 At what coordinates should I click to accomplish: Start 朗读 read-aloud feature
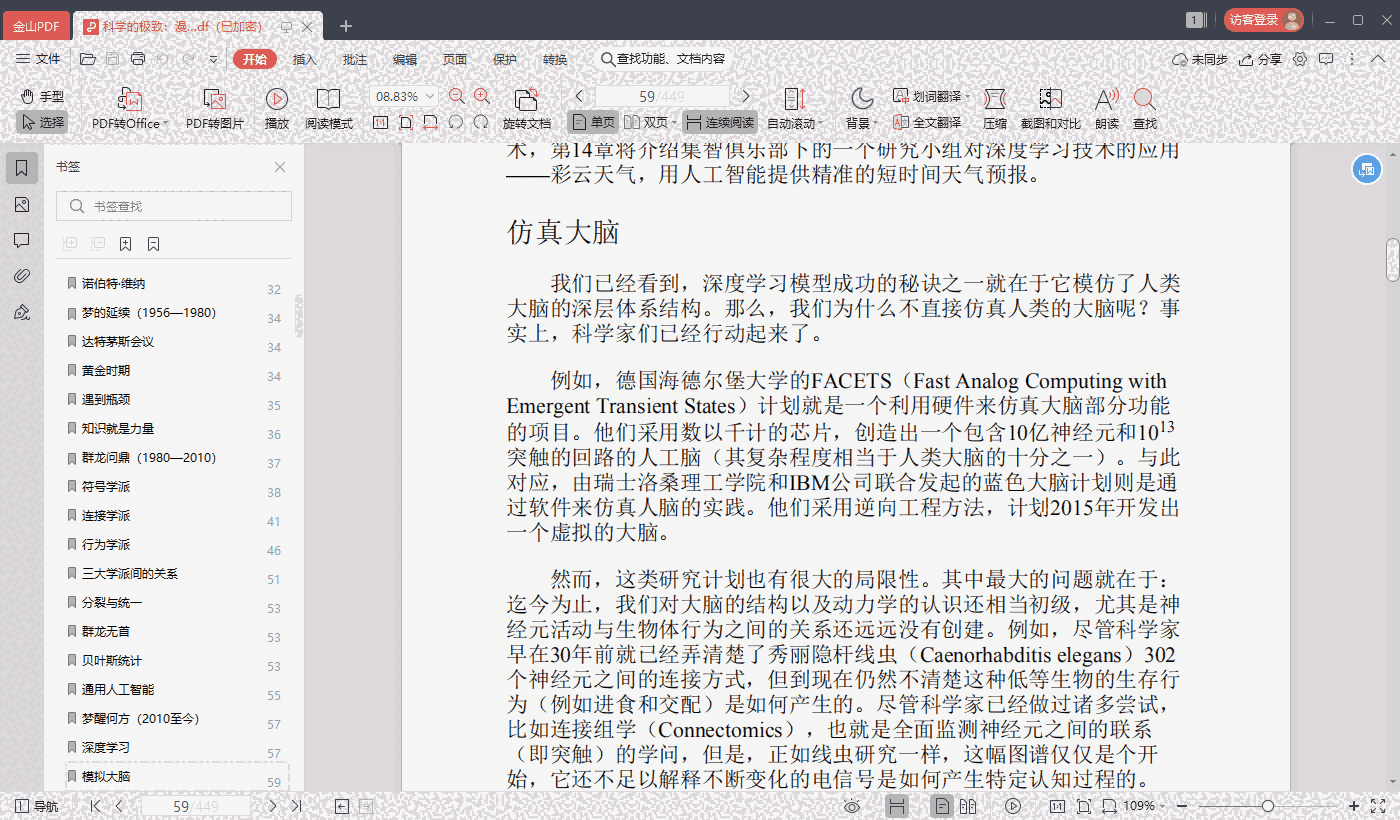click(1106, 100)
